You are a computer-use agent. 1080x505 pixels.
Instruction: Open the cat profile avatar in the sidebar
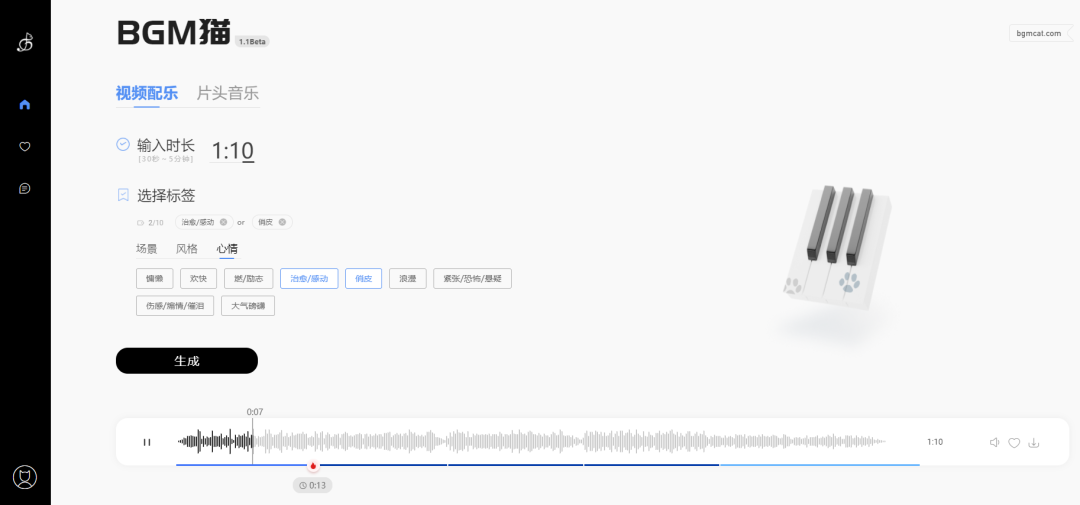coord(25,477)
